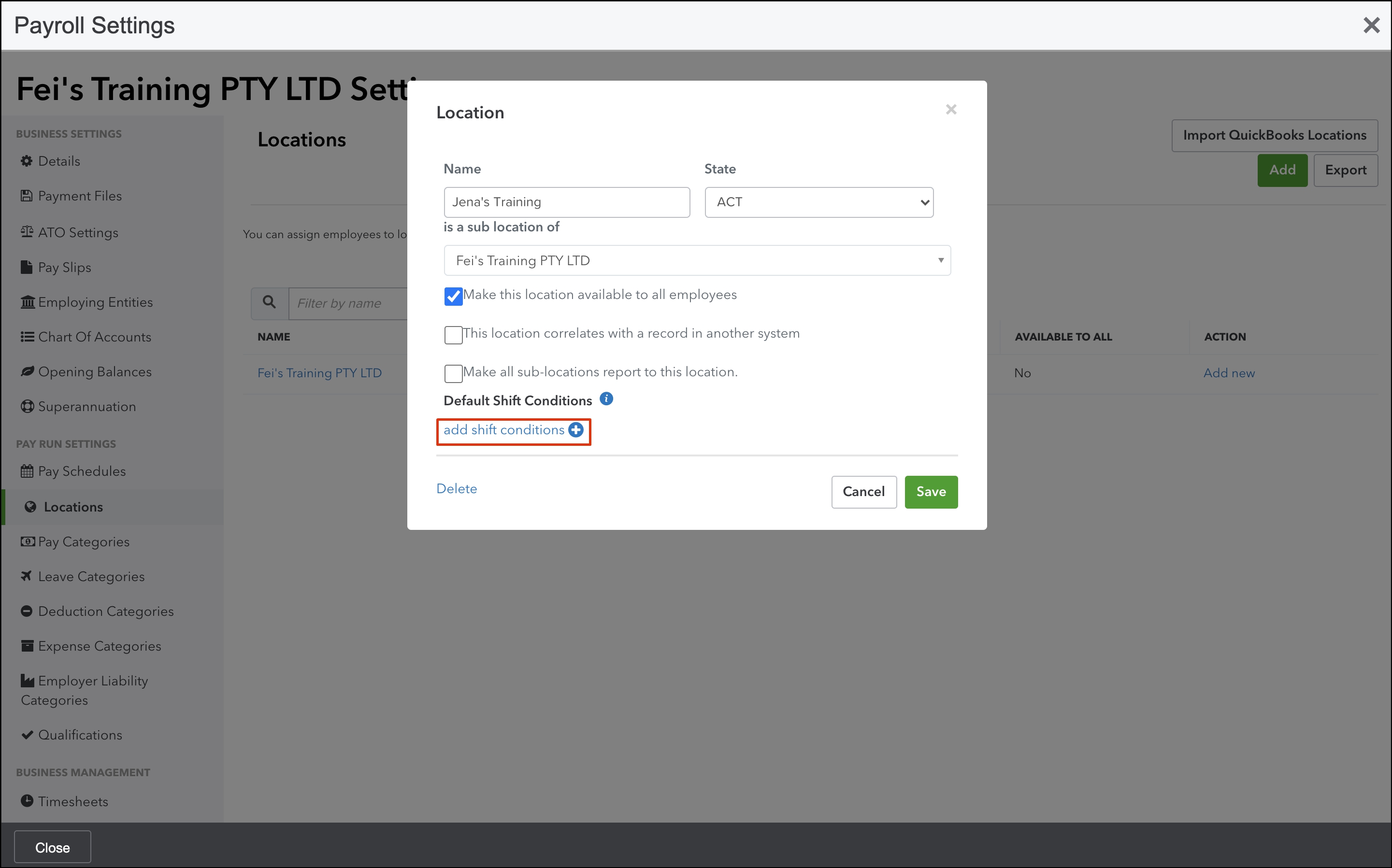Click the Cancel button in the dialog
Viewport: 1392px width, 868px height.
coord(863,492)
